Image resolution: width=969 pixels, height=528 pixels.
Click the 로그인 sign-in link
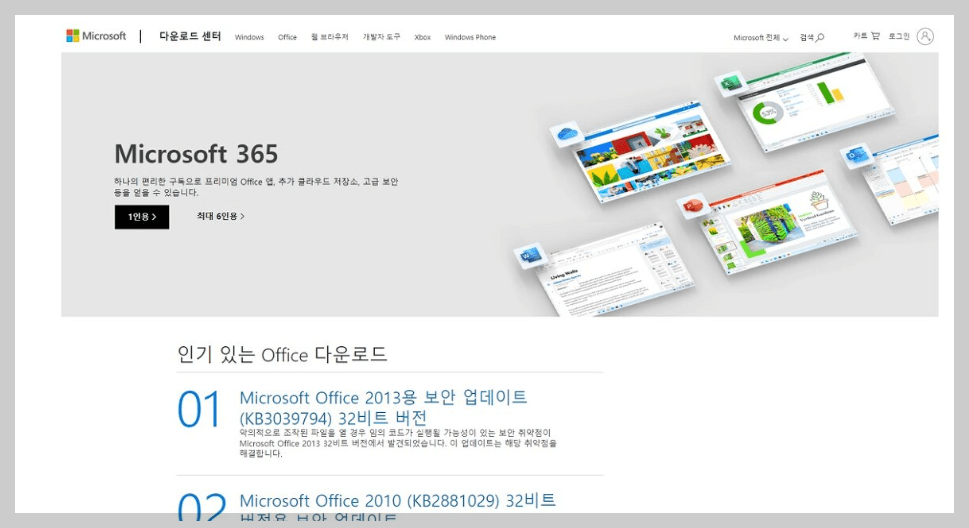[899, 36]
